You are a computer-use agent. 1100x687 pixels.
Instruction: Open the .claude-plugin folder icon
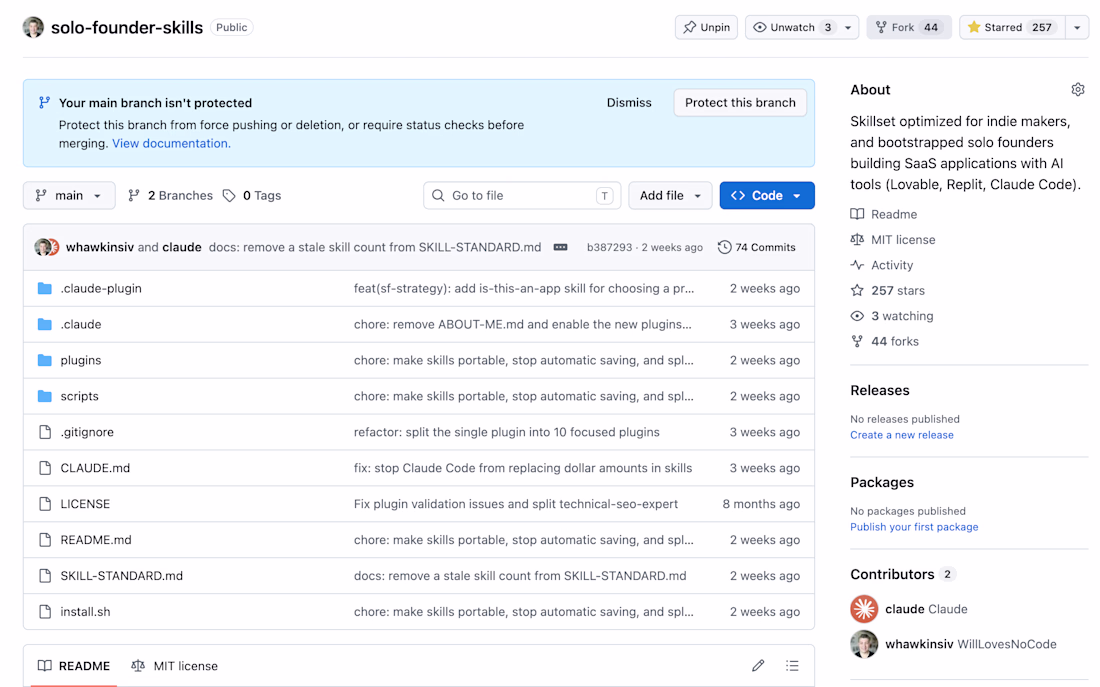(x=45, y=288)
